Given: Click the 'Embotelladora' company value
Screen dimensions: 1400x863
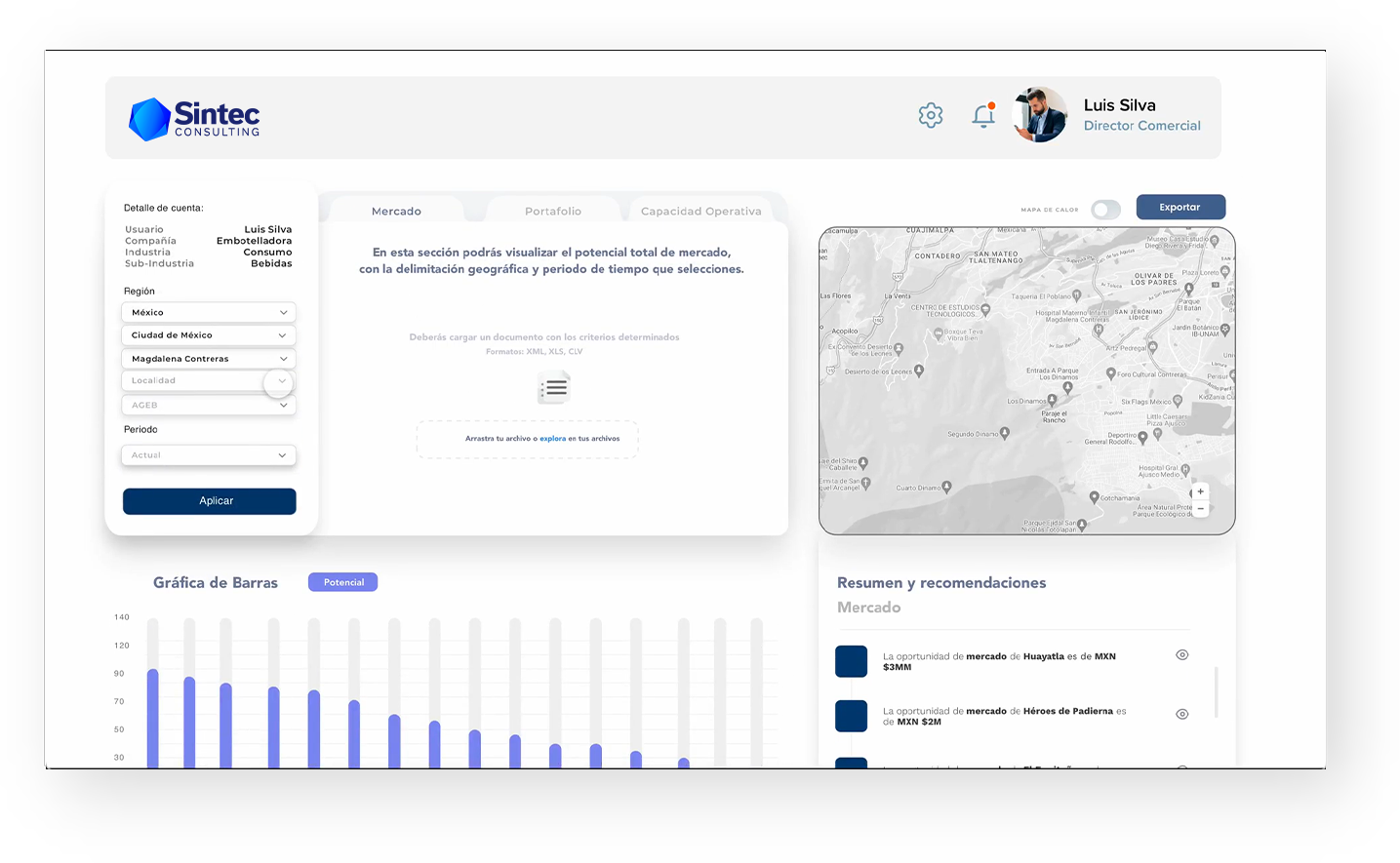Looking at the screenshot, I should point(254,241).
